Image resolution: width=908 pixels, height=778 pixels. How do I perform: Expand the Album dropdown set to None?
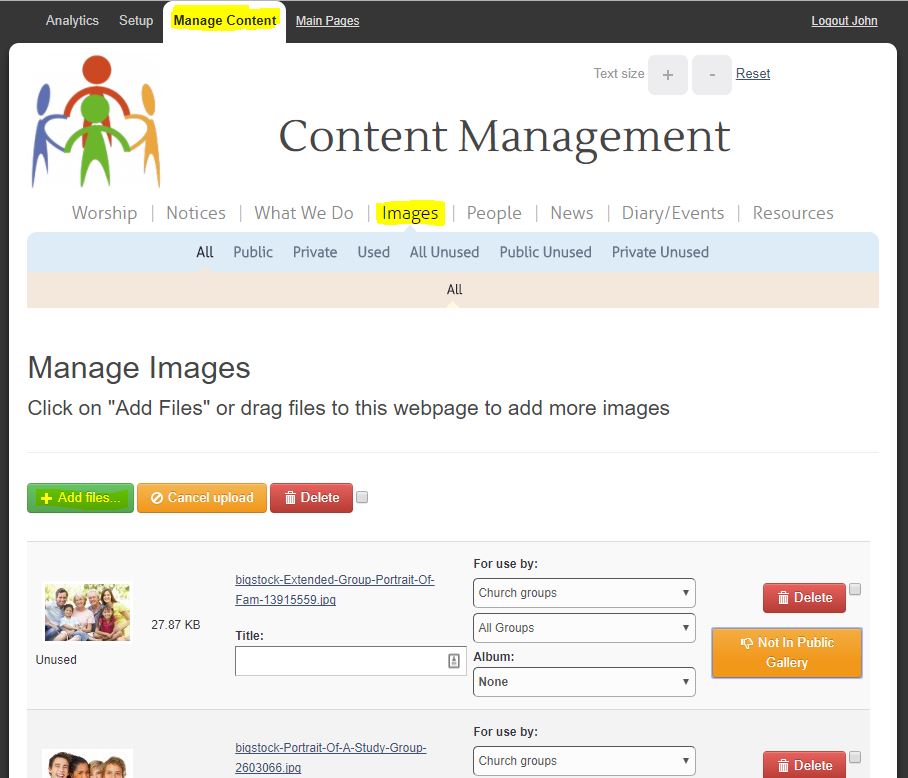point(583,682)
